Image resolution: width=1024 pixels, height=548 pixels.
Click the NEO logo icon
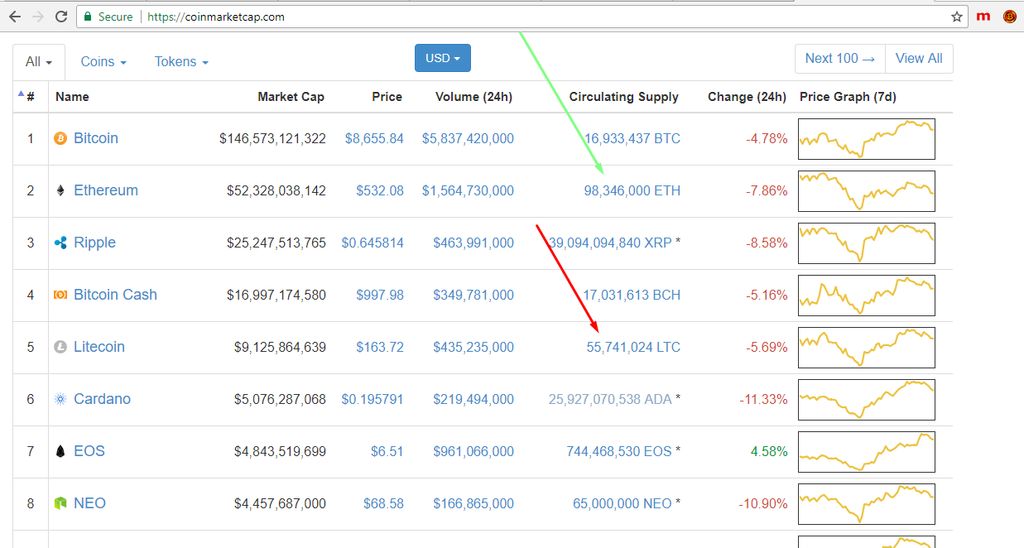point(60,504)
